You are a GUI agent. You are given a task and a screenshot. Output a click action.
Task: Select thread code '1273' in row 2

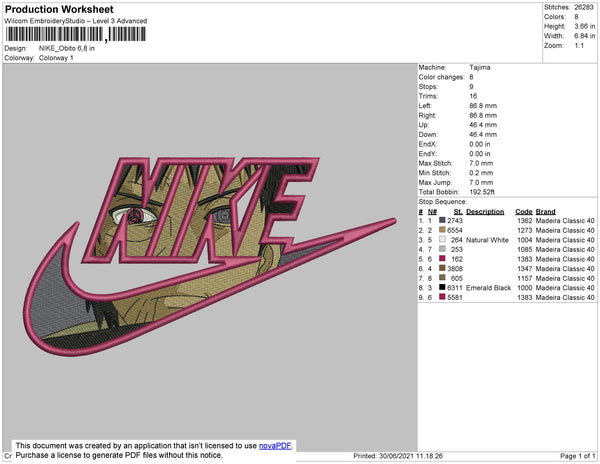[525, 230]
